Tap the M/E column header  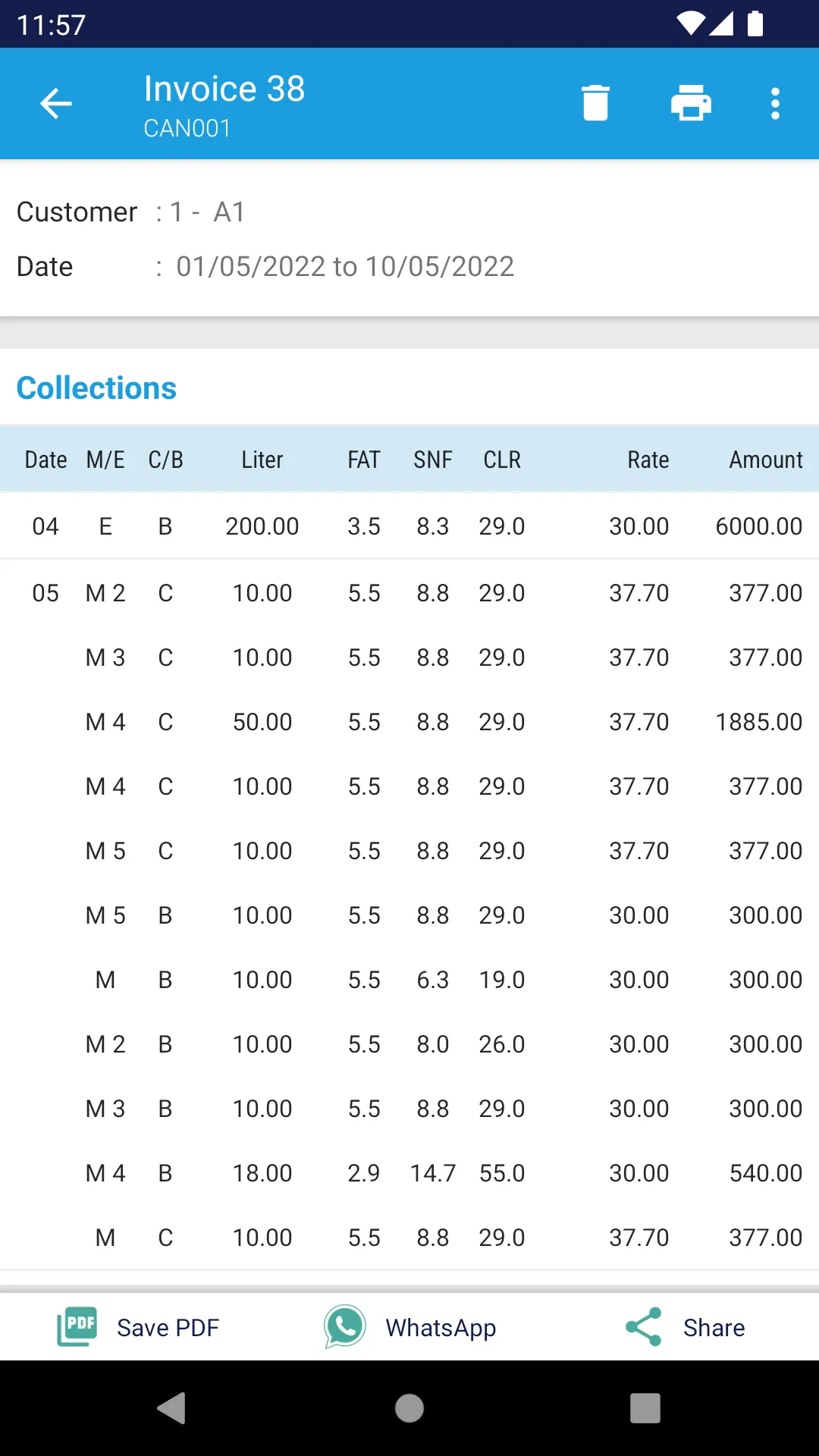tap(105, 460)
